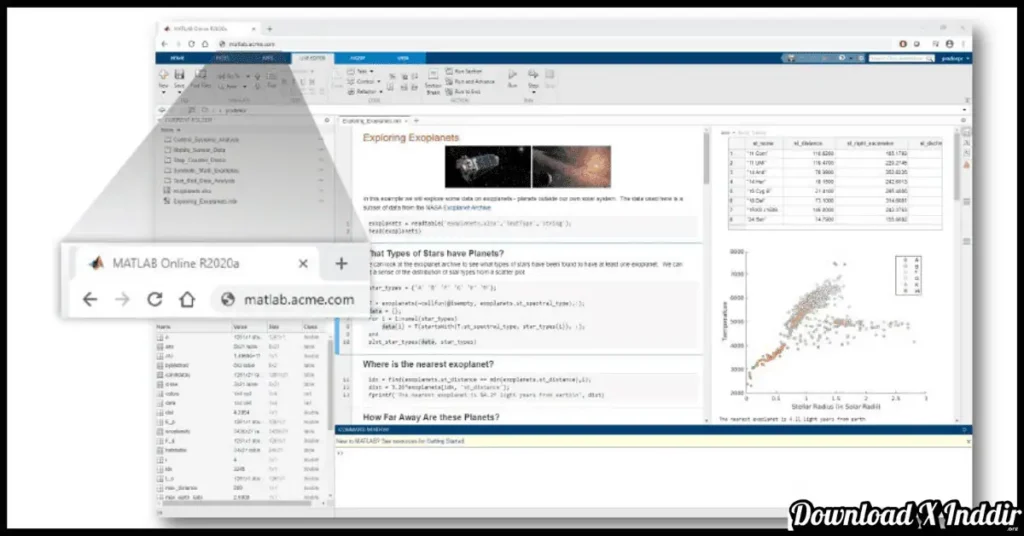This screenshot has height=536, width=1024.
Task: Open the pradeepr user account dropdown
Action: click(955, 58)
